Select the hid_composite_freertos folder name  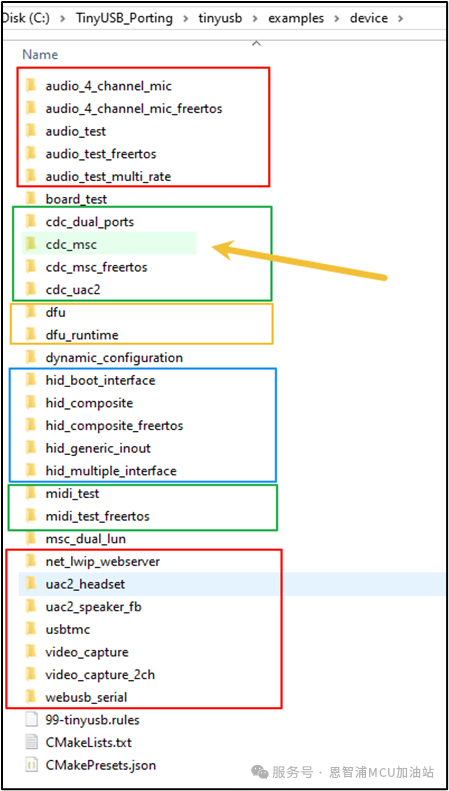114,425
